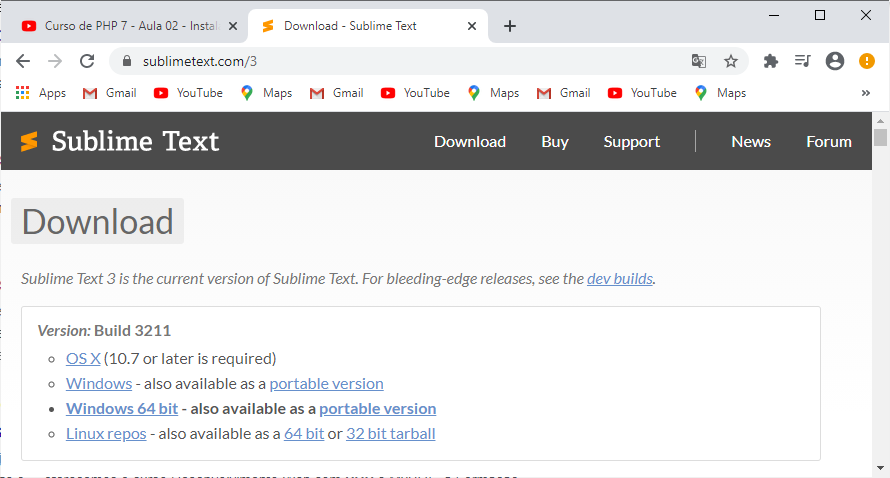Click the Windows 64 bit download link
The width and height of the screenshot is (890, 478).
click(x=122, y=409)
